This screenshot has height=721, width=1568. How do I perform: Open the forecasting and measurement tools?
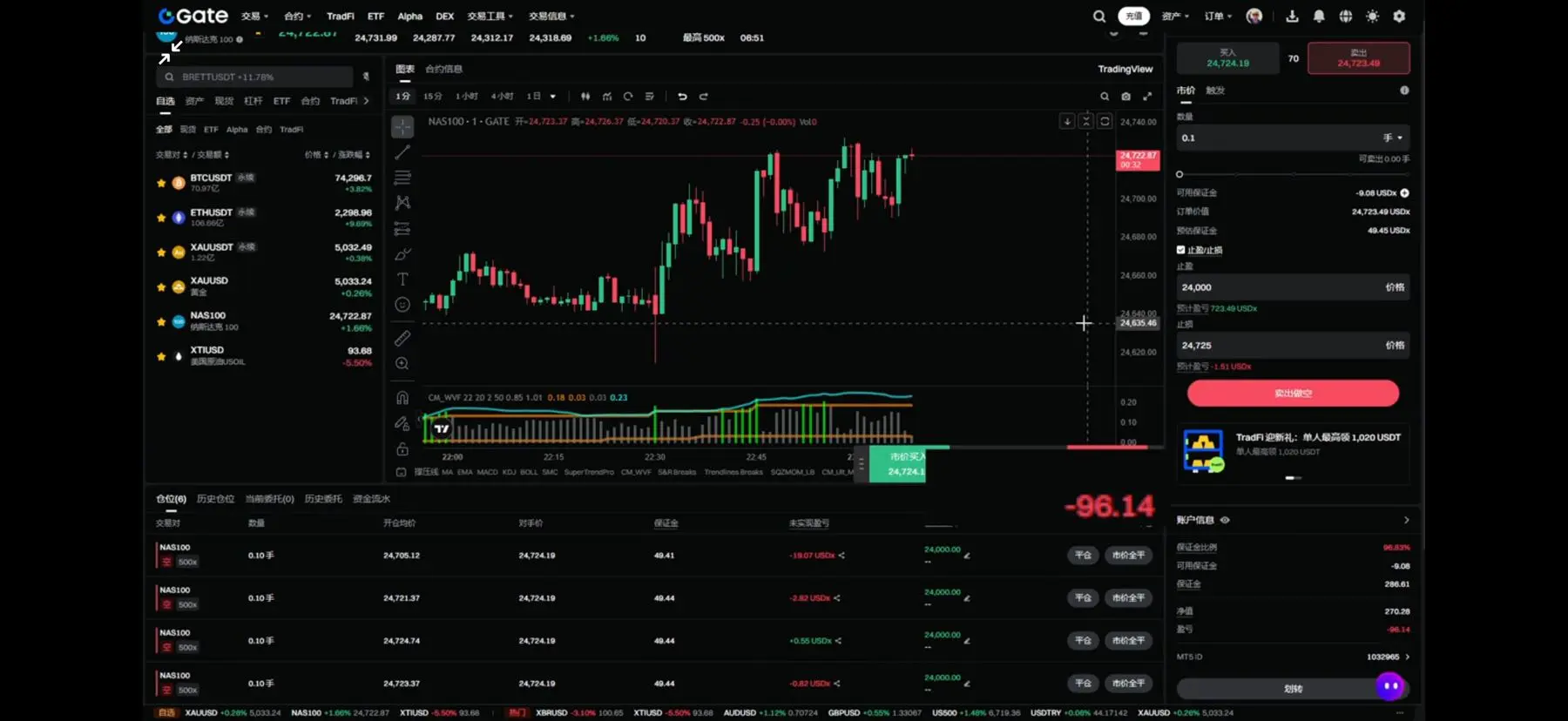(402, 229)
